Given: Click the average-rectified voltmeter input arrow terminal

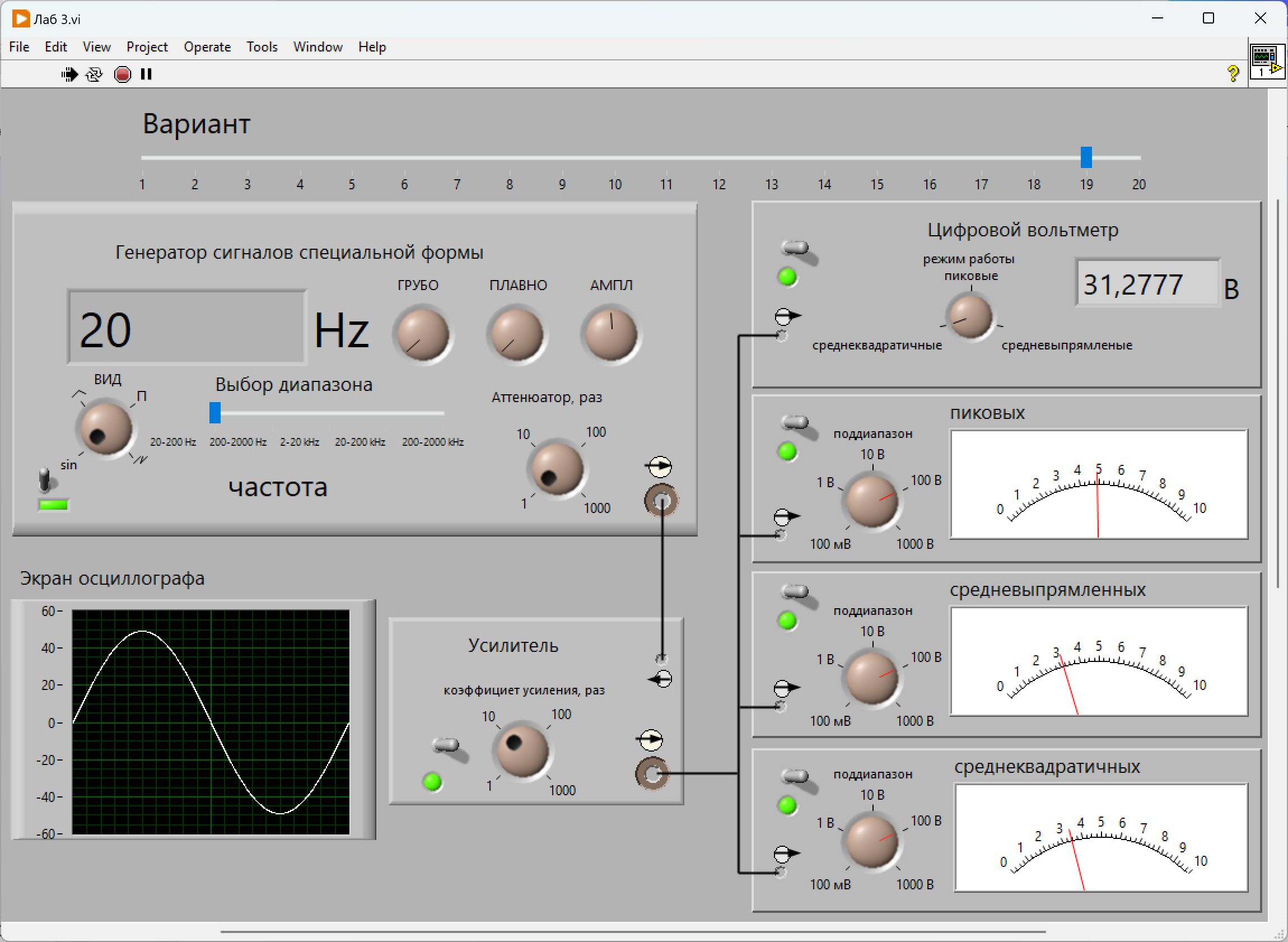Looking at the screenshot, I should pyautogui.click(x=787, y=688).
